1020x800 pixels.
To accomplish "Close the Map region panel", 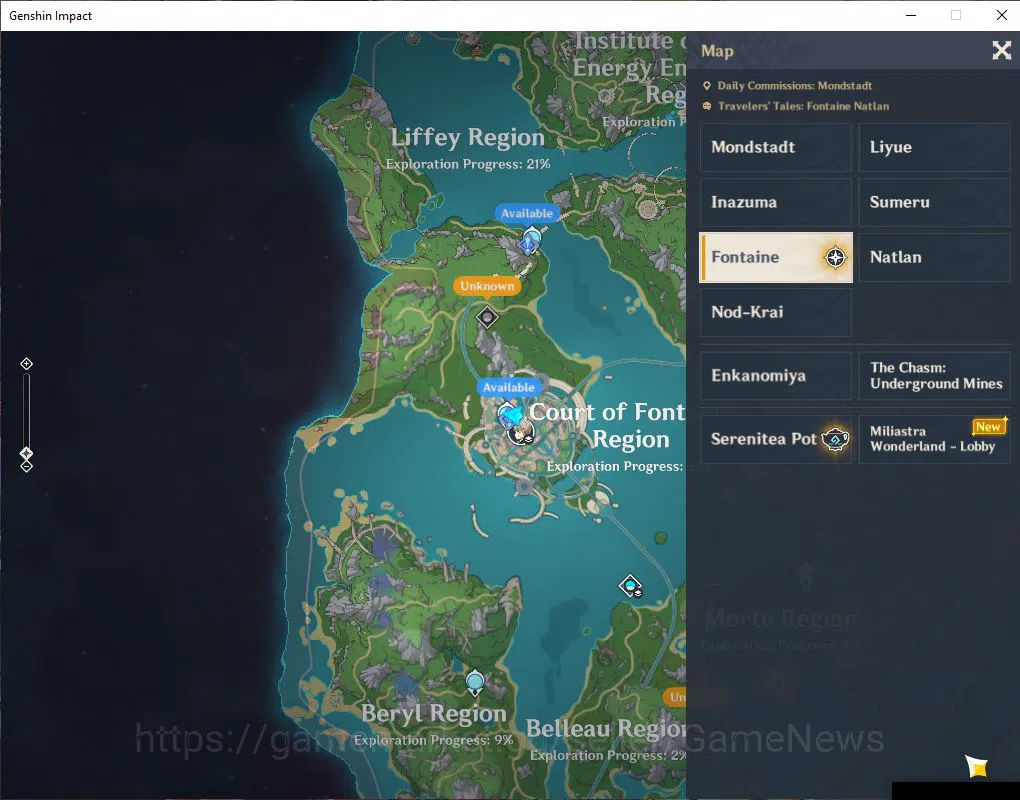I will (1001, 50).
